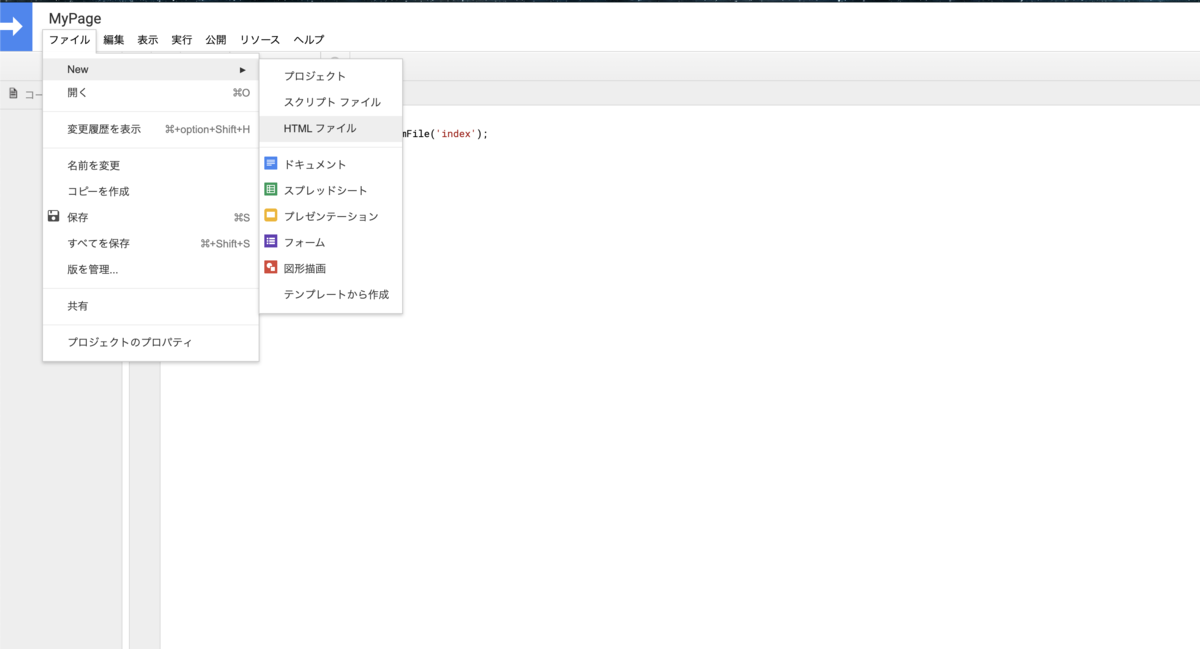Choose スクリプト ファイル in the submenu
This screenshot has height=649, width=1200.
point(331,102)
